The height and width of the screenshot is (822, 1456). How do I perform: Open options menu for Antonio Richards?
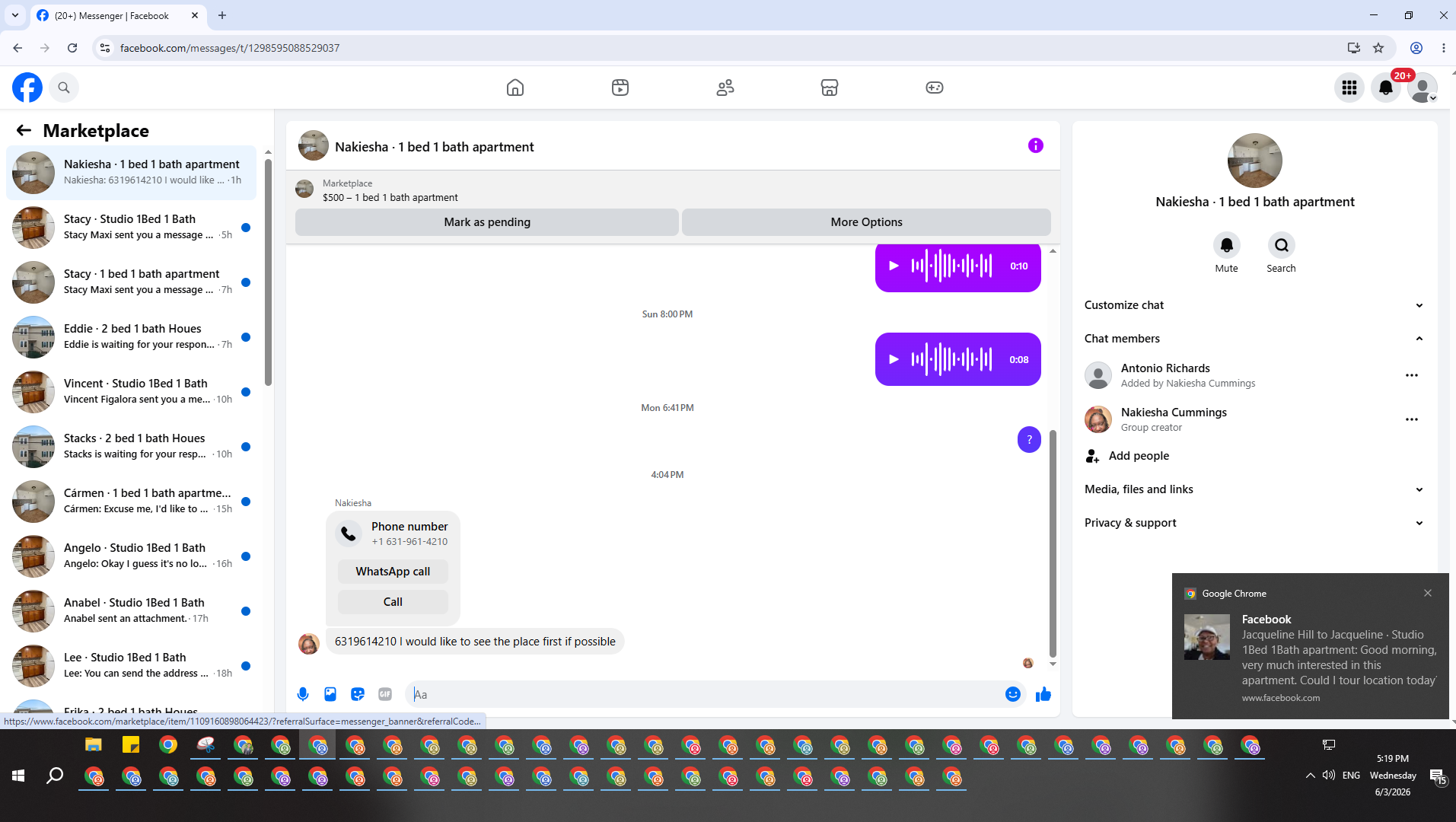[x=1412, y=375]
